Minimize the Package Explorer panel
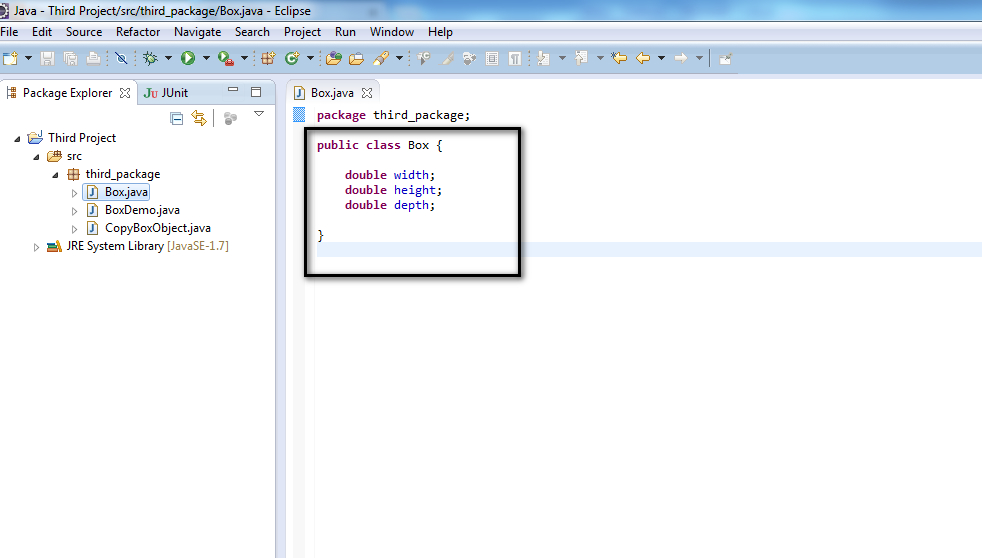982x558 pixels. click(x=233, y=90)
